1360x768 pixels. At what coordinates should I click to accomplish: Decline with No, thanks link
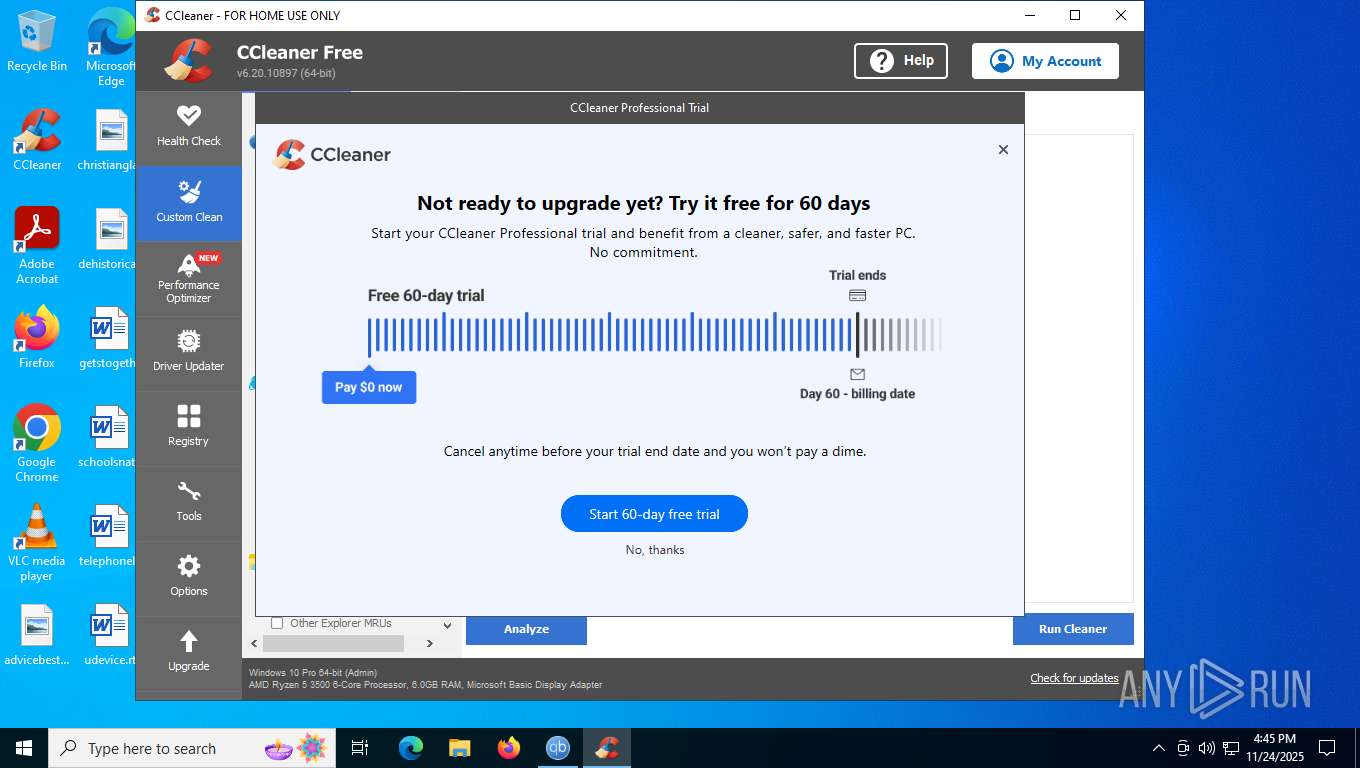pos(655,550)
